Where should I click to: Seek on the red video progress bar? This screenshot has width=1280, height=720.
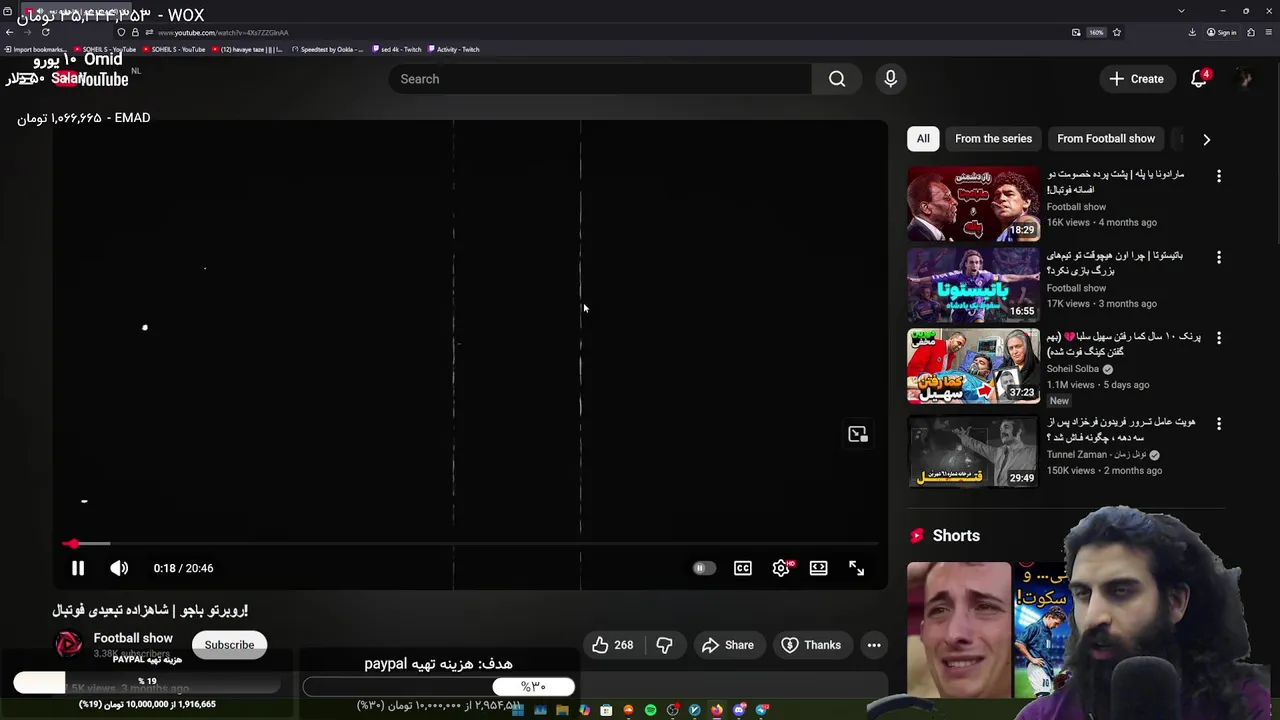[470, 544]
